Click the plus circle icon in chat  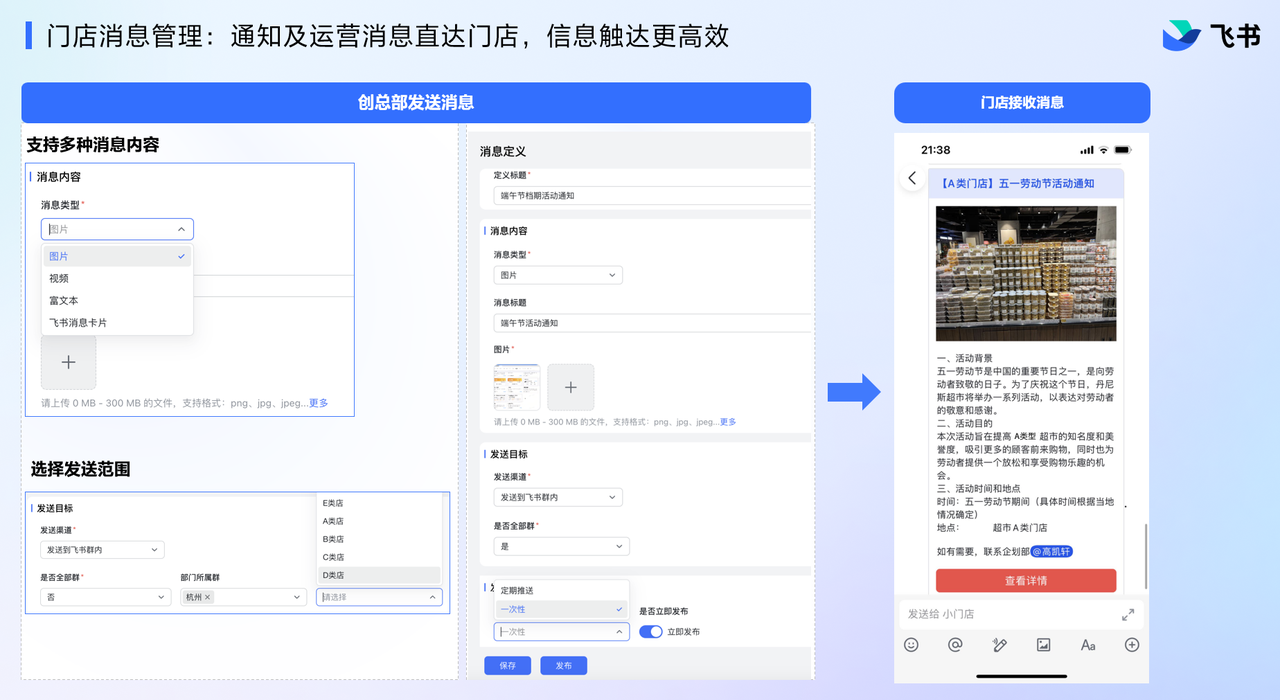(1132, 645)
